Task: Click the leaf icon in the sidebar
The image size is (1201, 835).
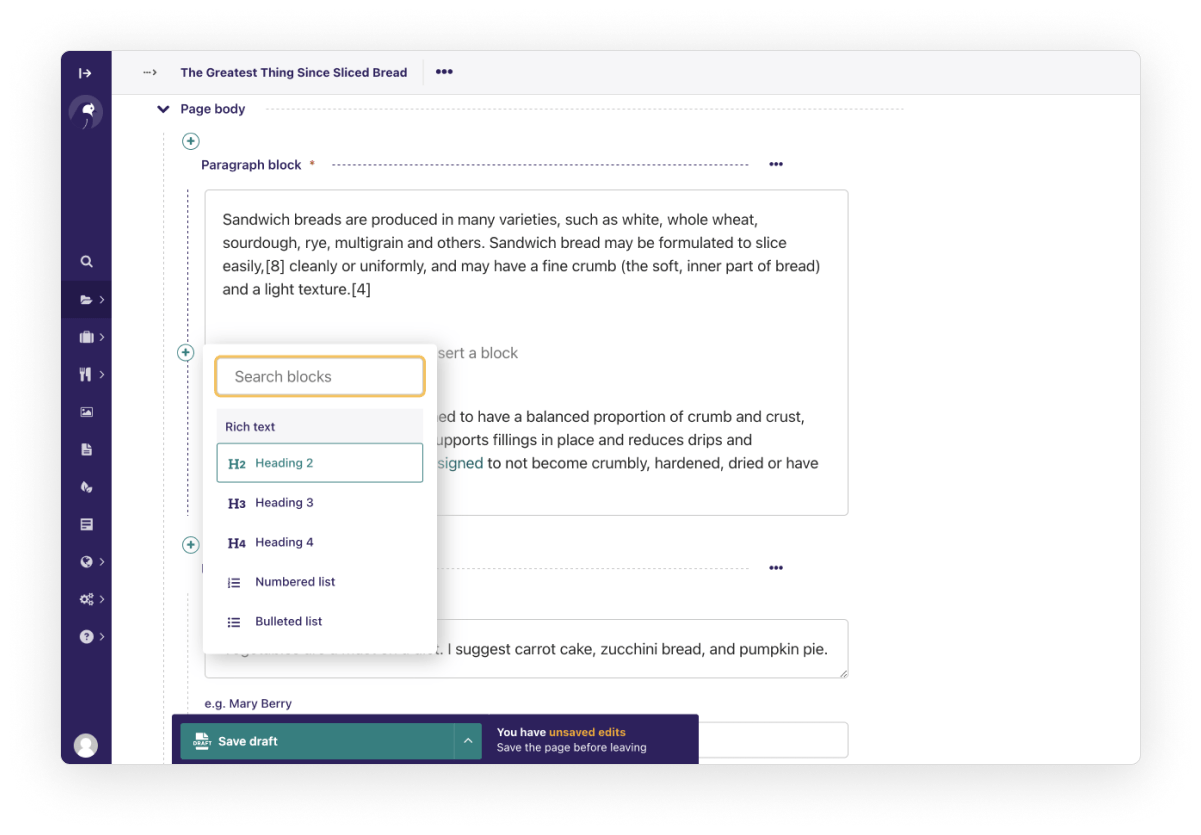Action: (86, 487)
